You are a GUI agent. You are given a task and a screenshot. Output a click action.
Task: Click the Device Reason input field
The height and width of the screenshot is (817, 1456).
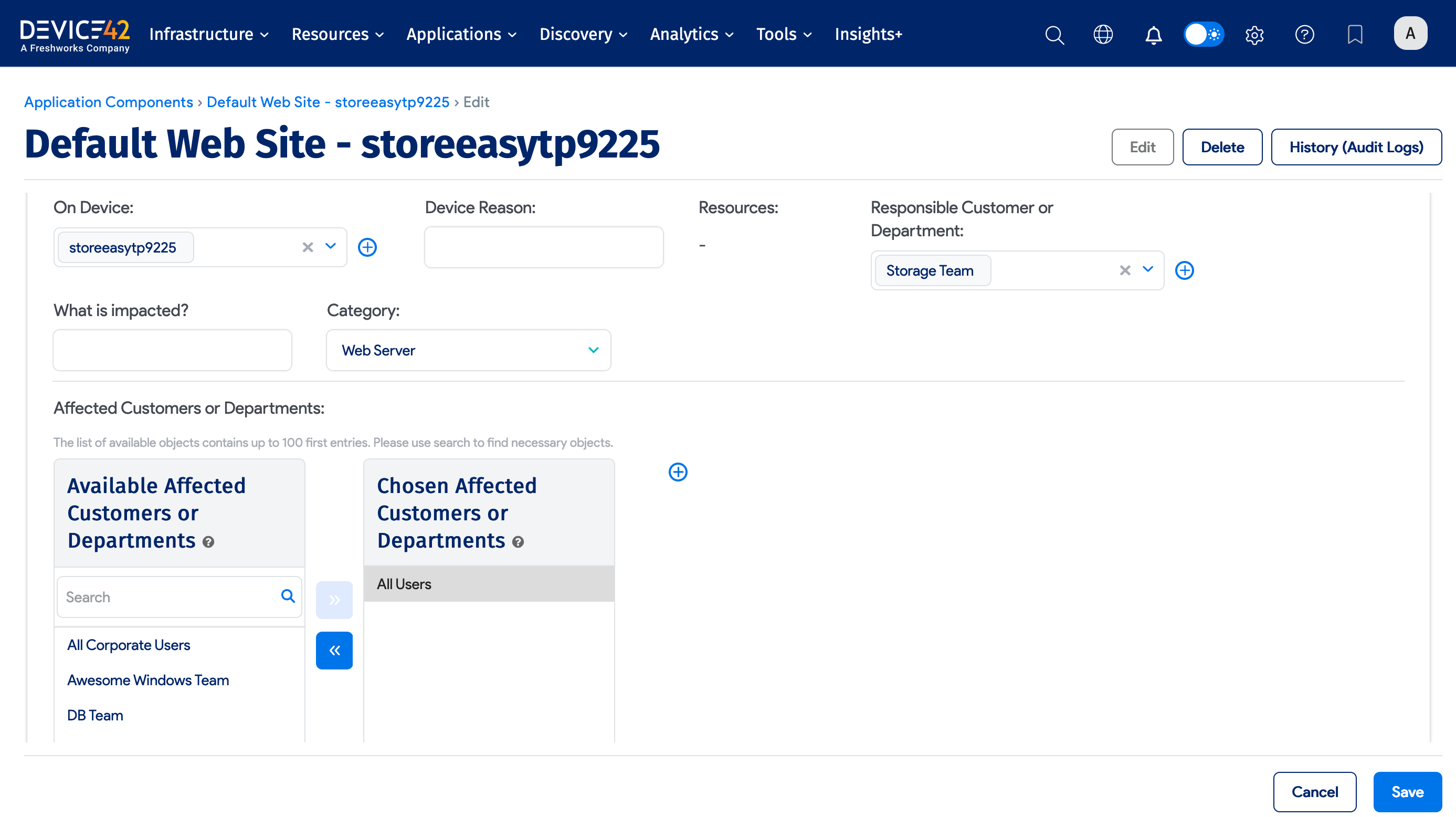coord(543,247)
